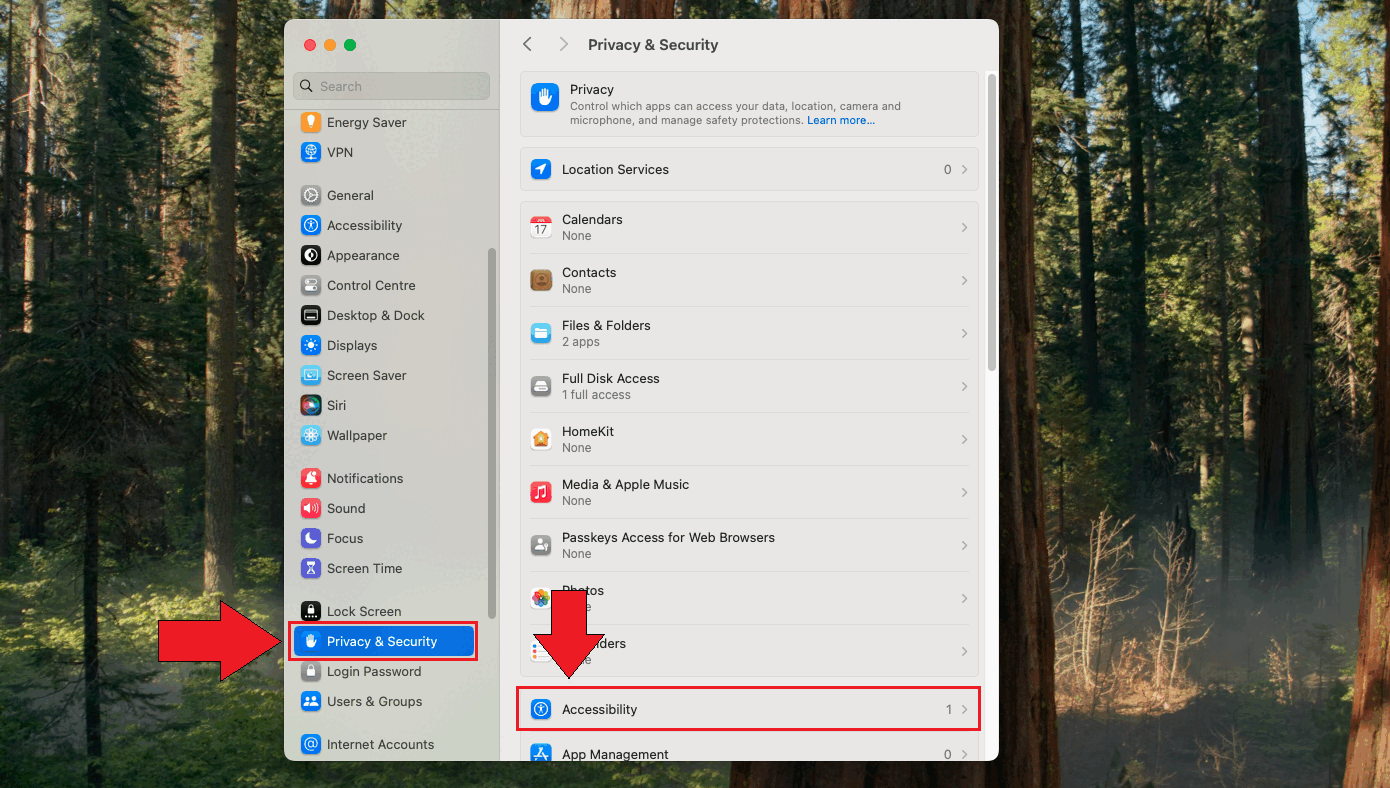This screenshot has height=788, width=1390.
Task: Click the HomeKit house icon
Action: [x=541, y=439]
